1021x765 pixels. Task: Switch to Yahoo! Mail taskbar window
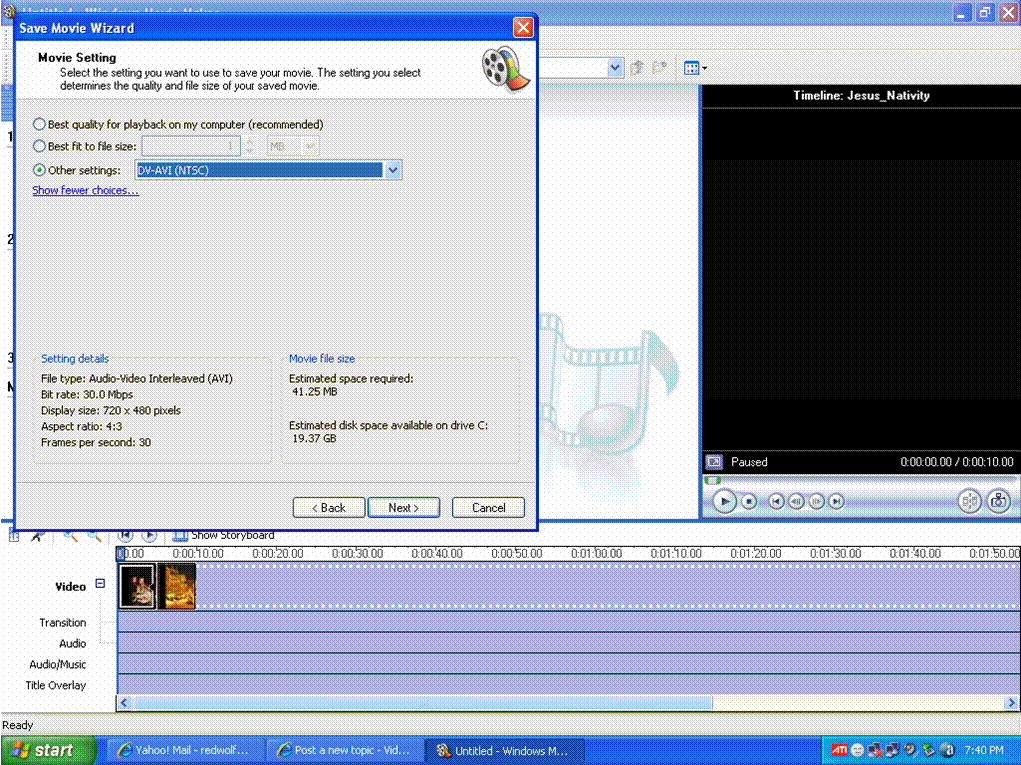click(x=185, y=751)
